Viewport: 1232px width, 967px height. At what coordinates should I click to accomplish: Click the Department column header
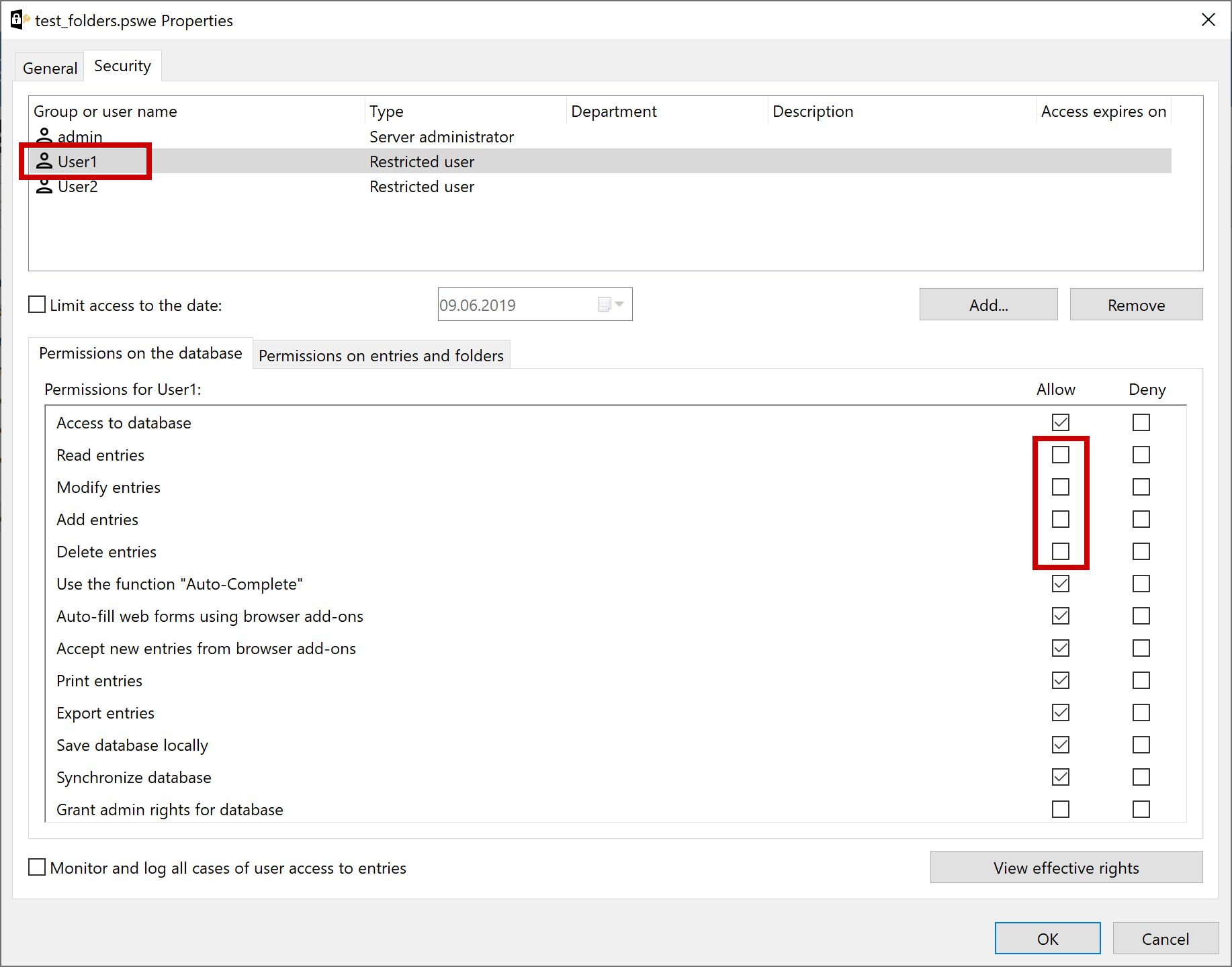[x=668, y=111]
